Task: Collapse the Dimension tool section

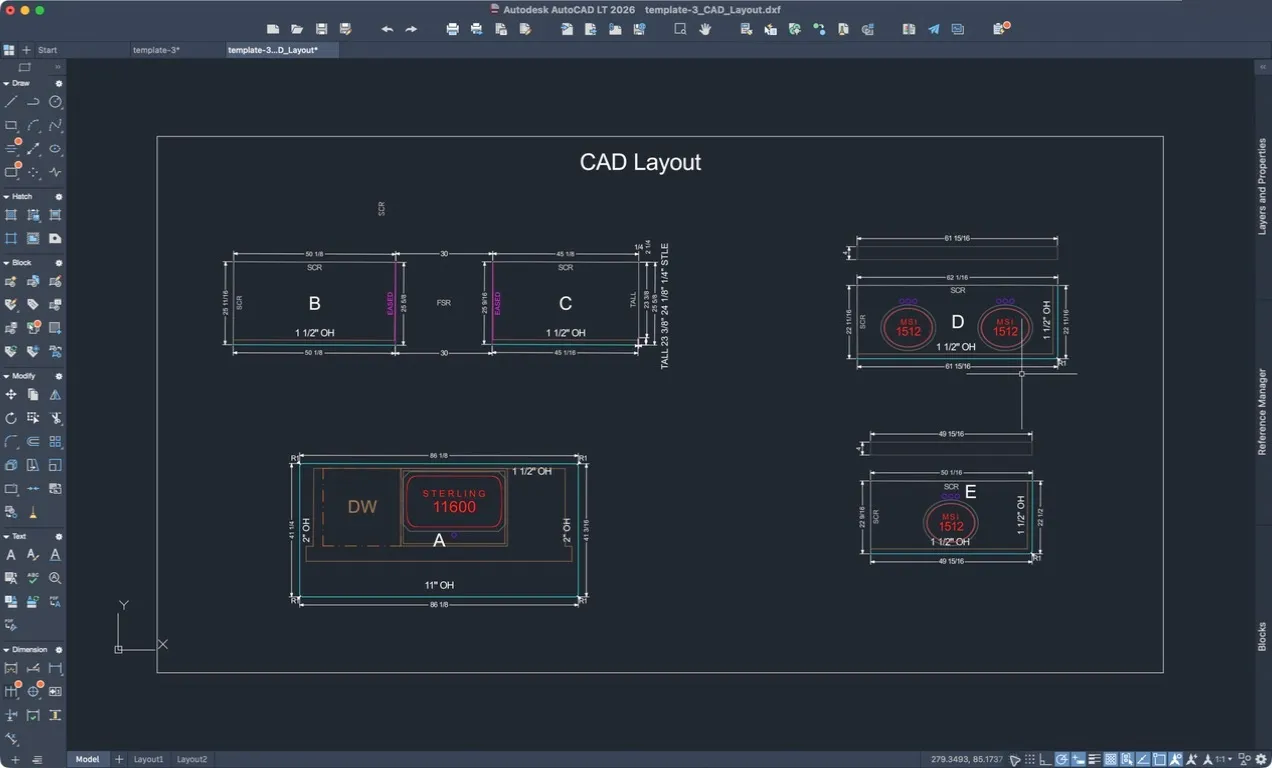Action: (6, 650)
